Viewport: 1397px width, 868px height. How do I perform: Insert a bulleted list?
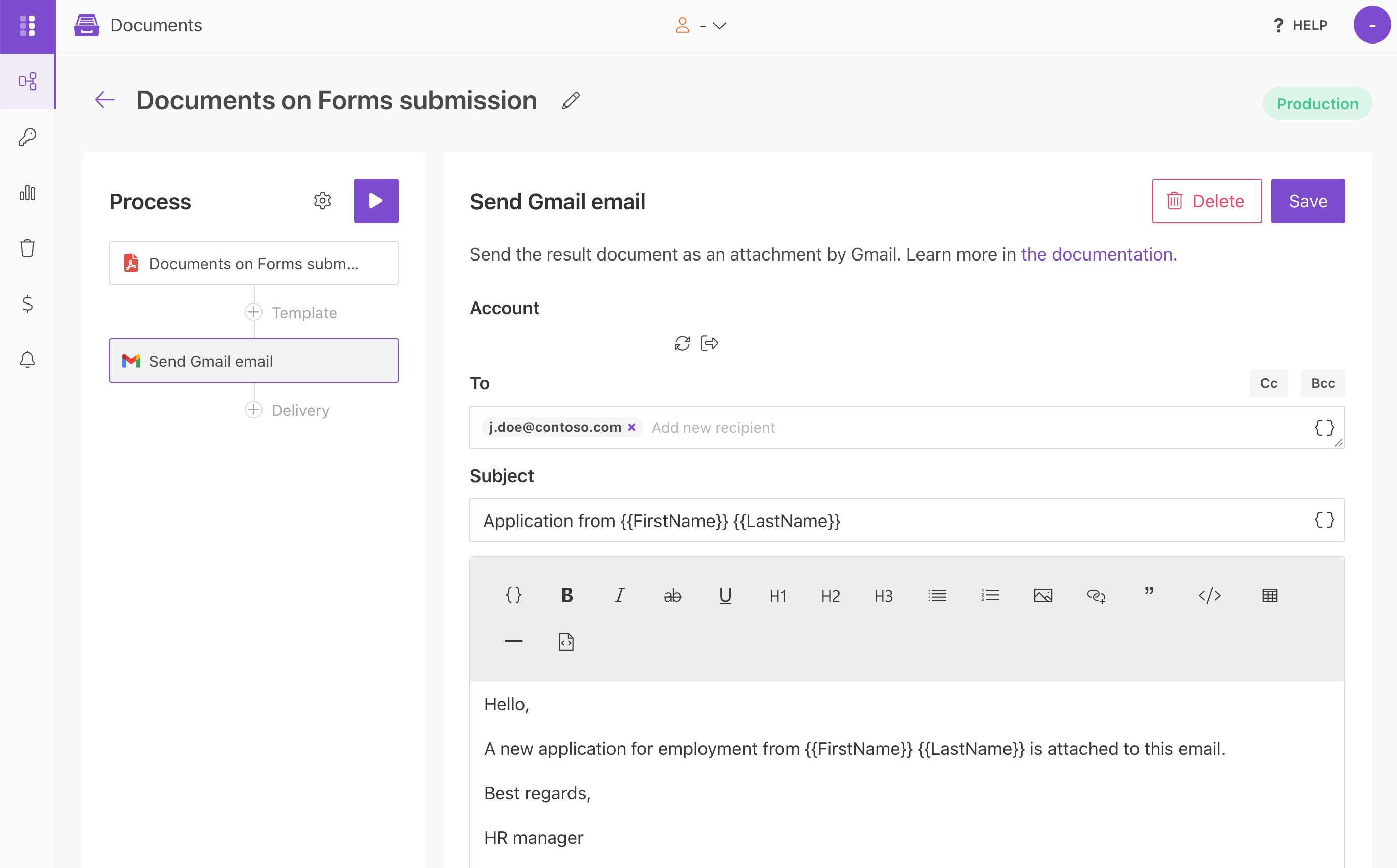(x=937, y=595)
